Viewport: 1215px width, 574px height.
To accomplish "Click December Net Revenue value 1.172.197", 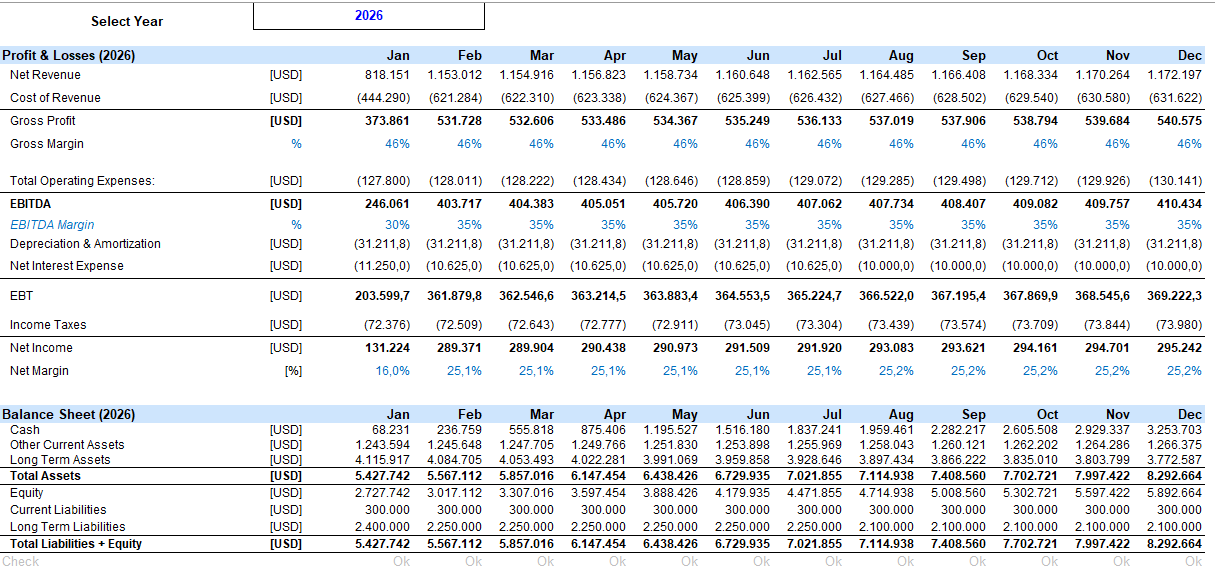I will [1174, 75].
